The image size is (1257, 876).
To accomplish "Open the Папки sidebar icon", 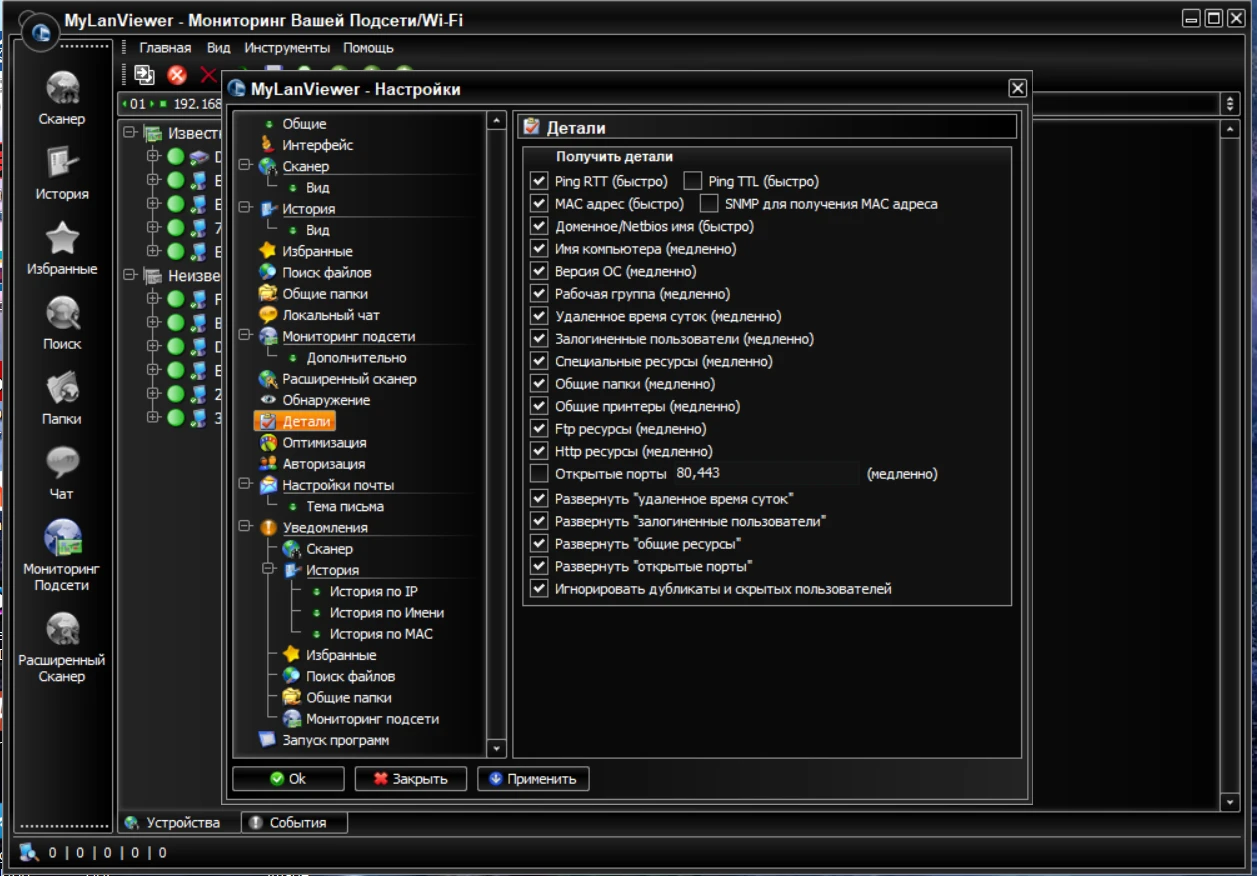I will (x=62, y=389).
